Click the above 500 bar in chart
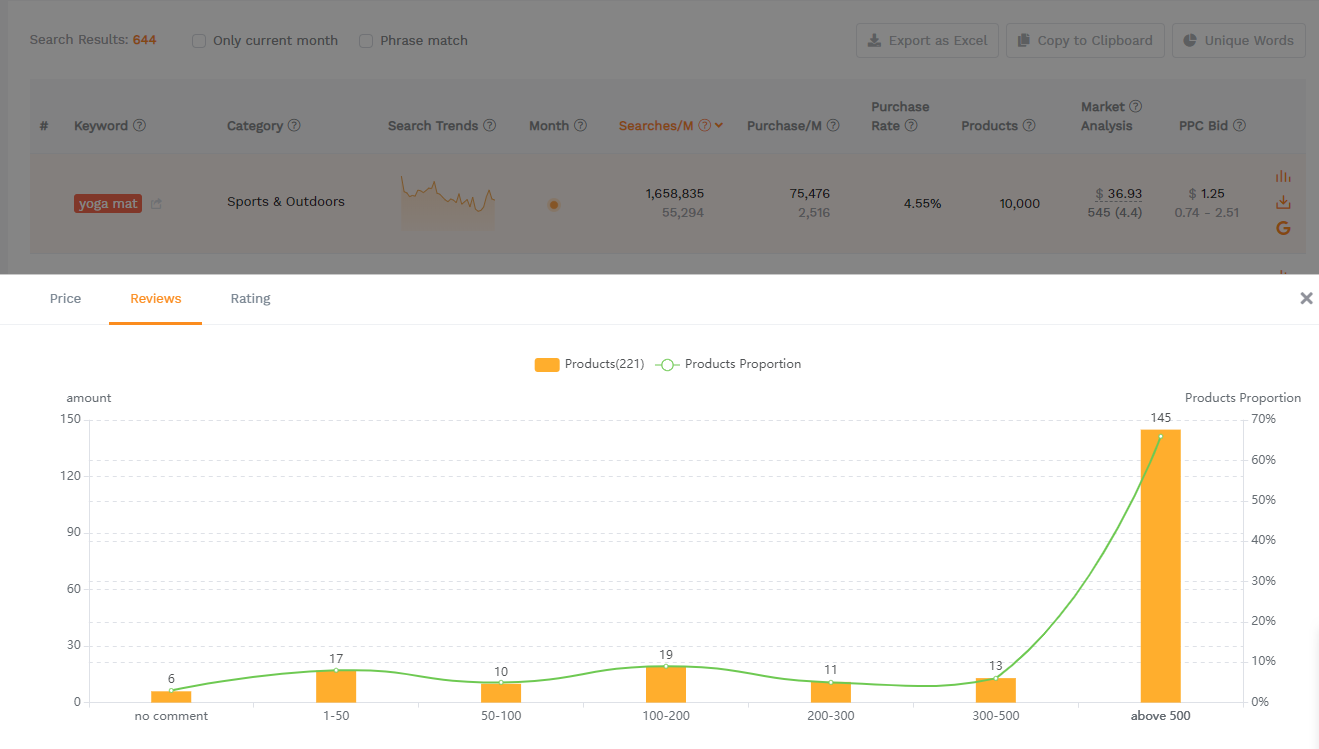The width and height of the screenshot is (1319, 749). [1160, 566]
